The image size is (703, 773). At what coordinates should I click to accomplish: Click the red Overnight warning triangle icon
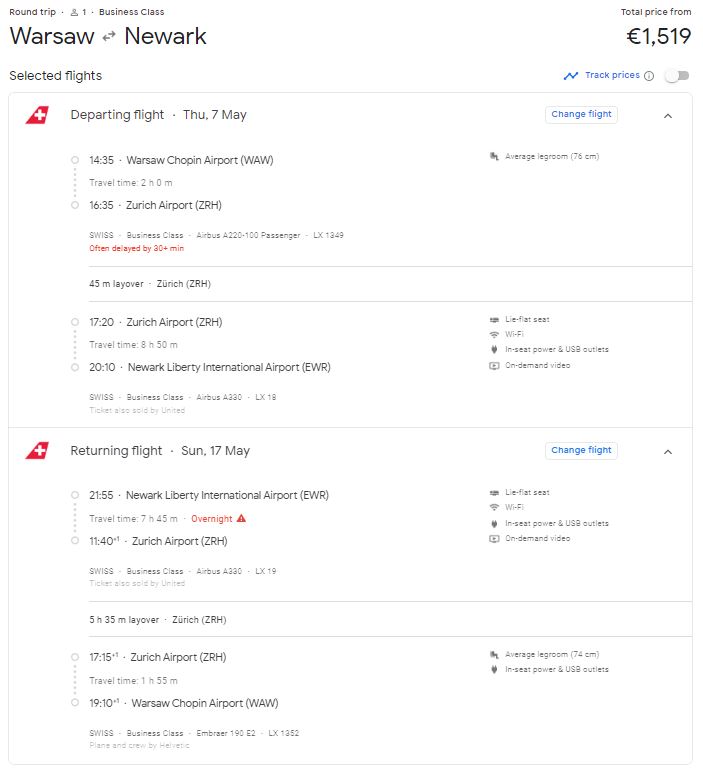[241, 519]
